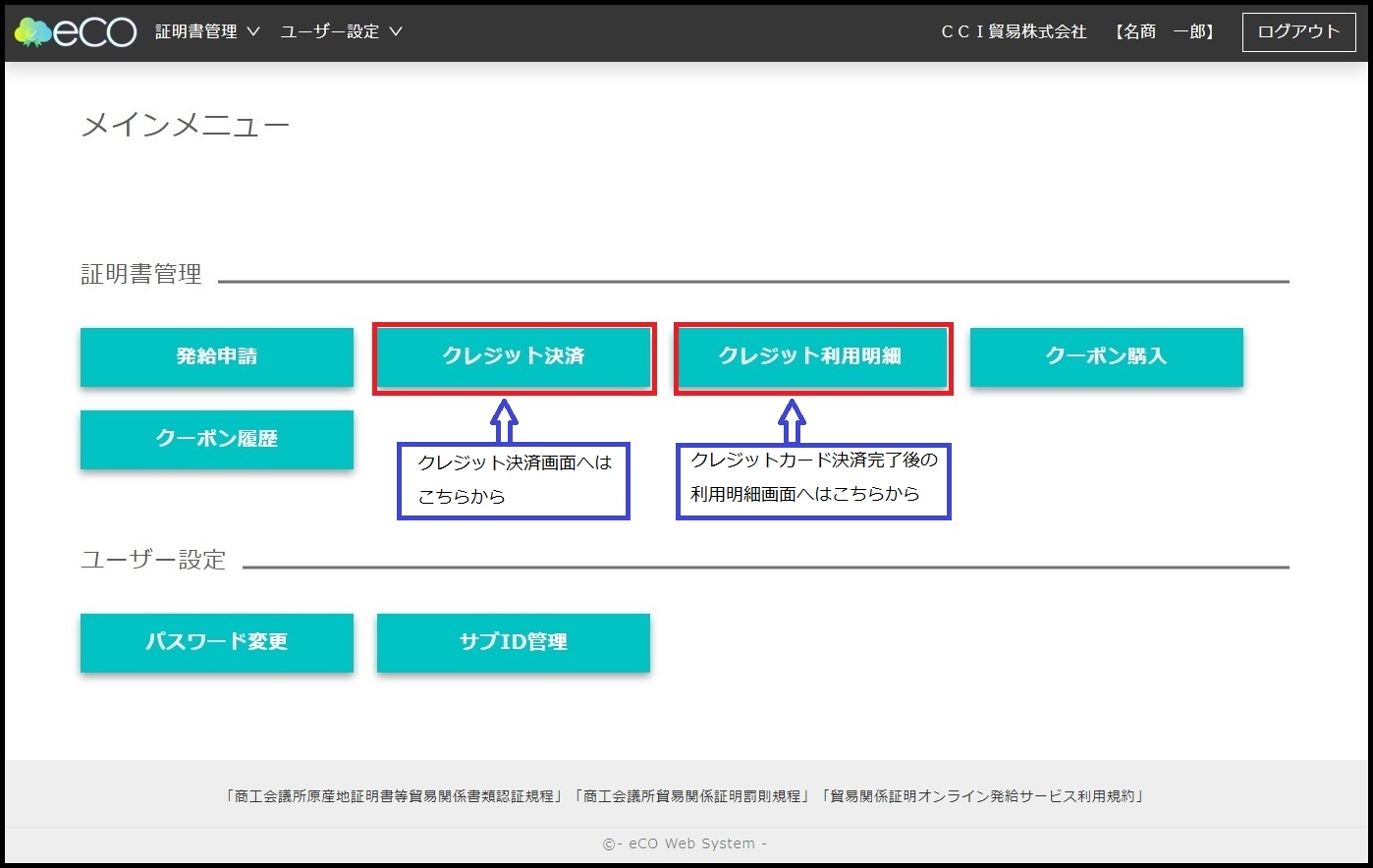Click the eCO Web System copyright text

685,843
